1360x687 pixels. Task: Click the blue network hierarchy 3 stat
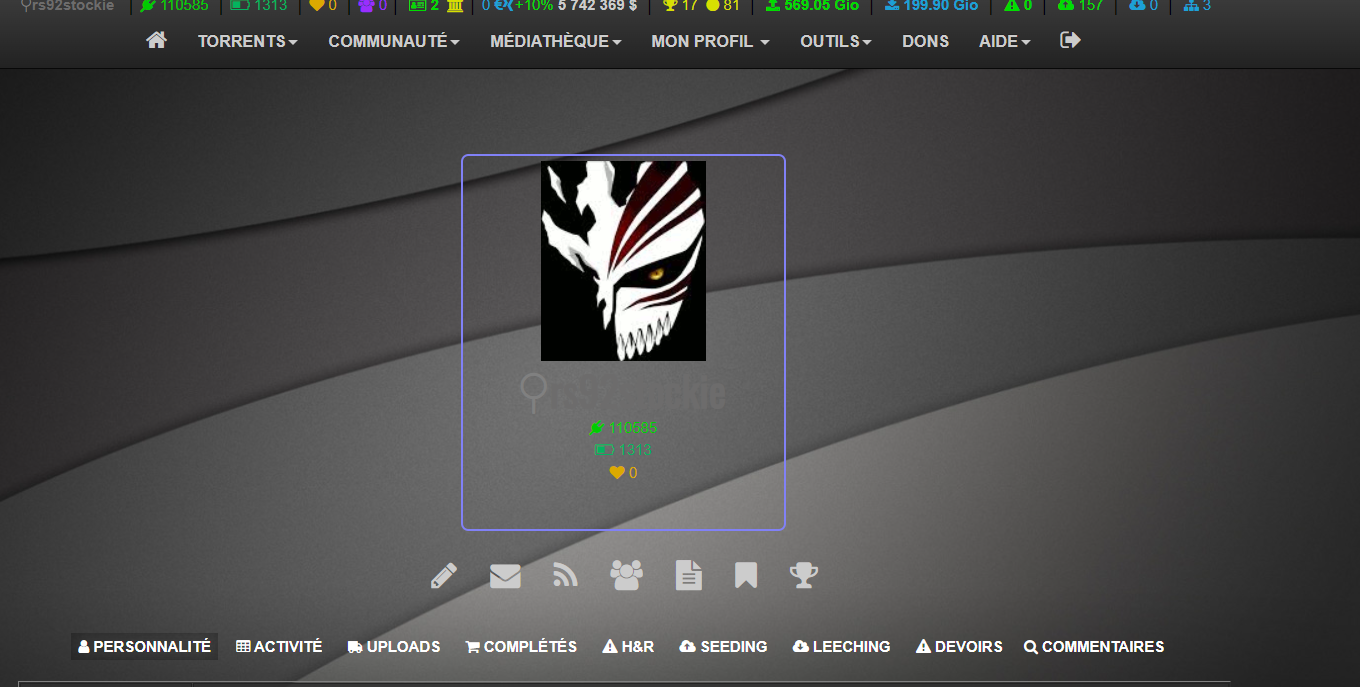(x=1197, y=6)
